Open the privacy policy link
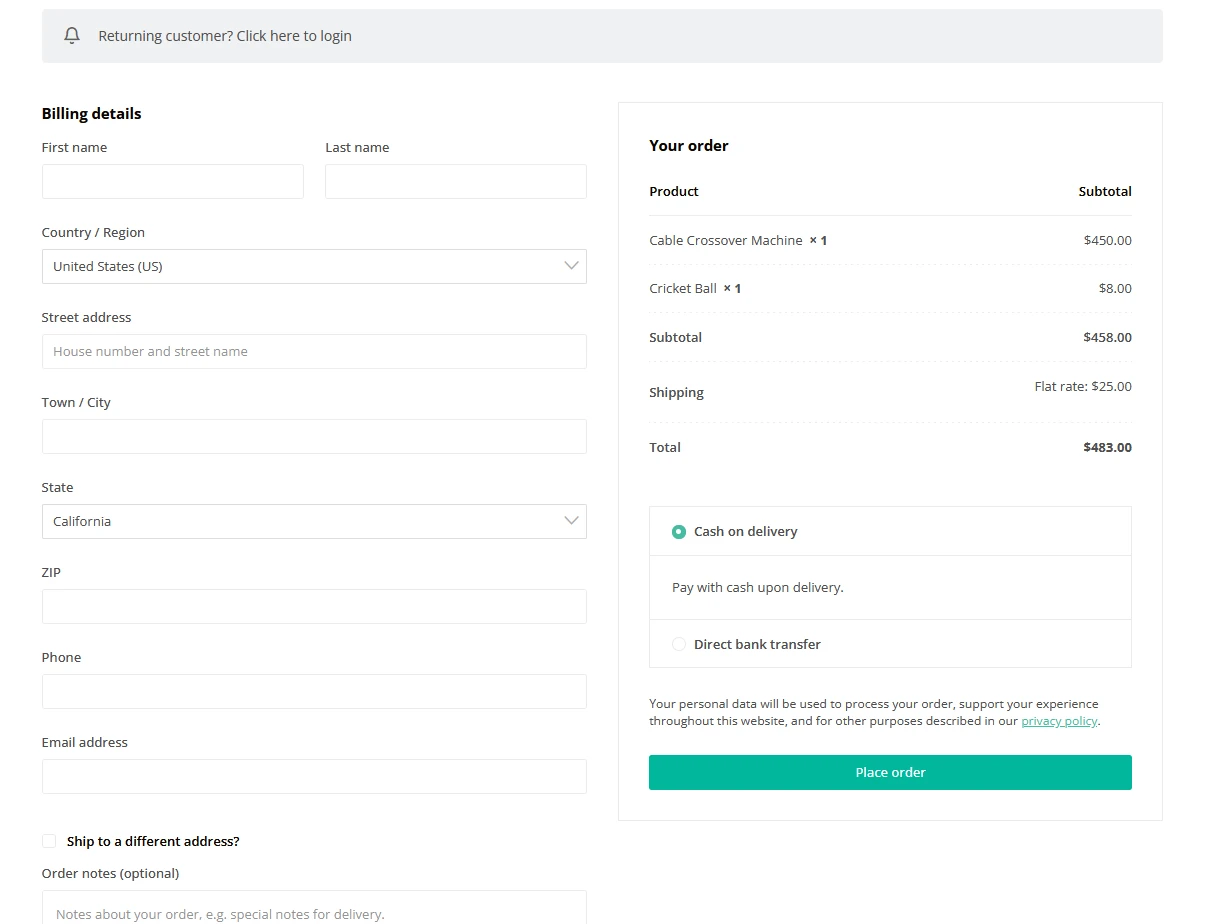Image resolution: width=1219 pixels, height=924 pixels. pos(1058,721)
